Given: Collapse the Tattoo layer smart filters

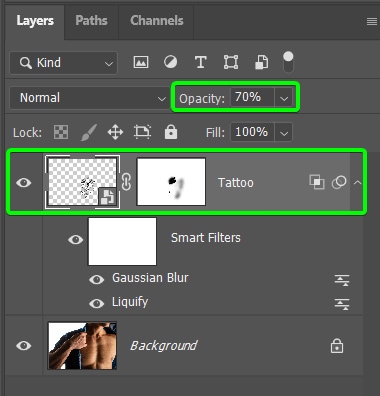Looking at the screenshot, I should pos(357,182).
